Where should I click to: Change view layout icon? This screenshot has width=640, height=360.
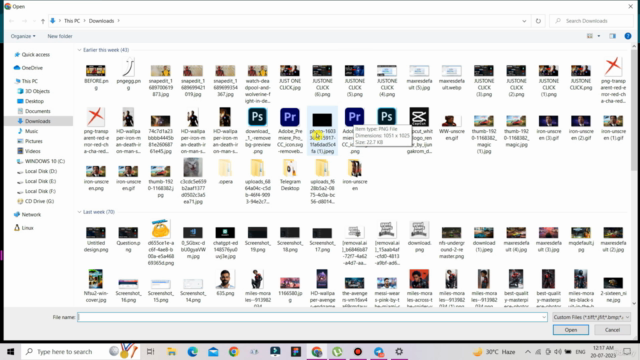(590, 36)
